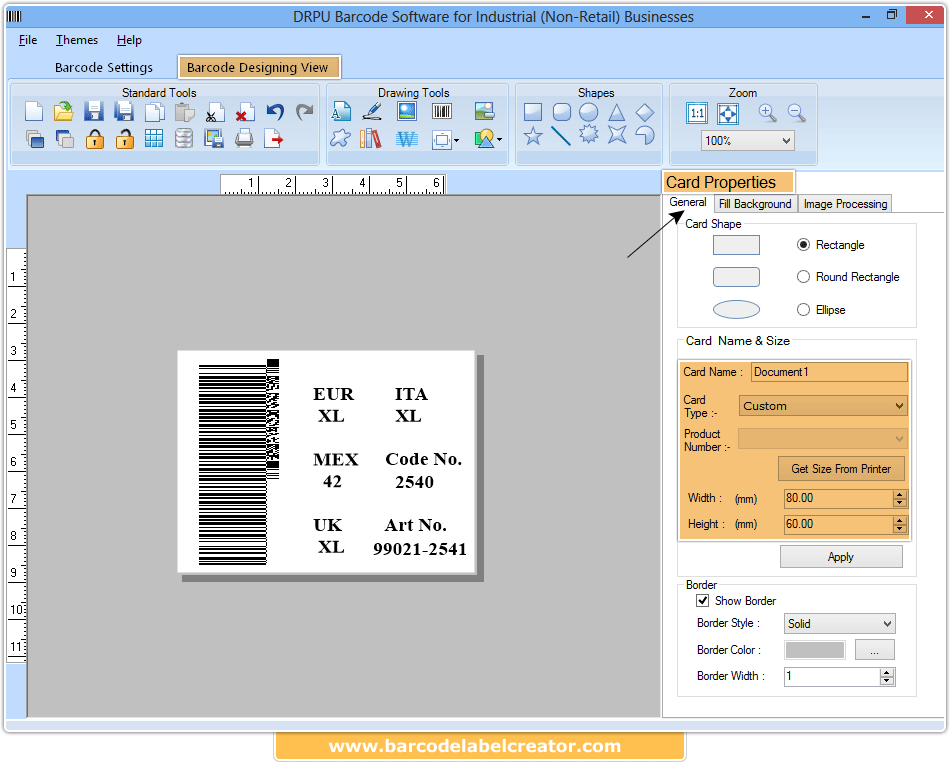Click the Apply button

pyautogui.click(x=841, y=557)
